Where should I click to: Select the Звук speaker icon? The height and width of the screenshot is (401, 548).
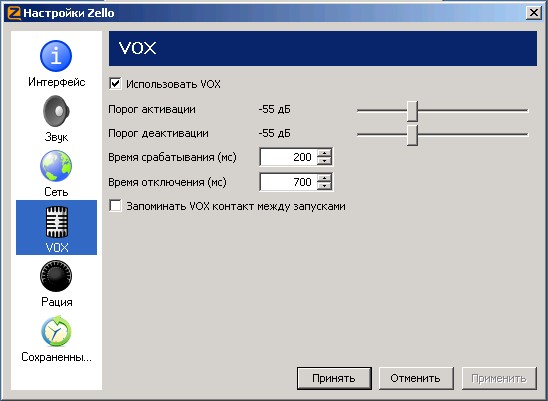click(56, 111)
